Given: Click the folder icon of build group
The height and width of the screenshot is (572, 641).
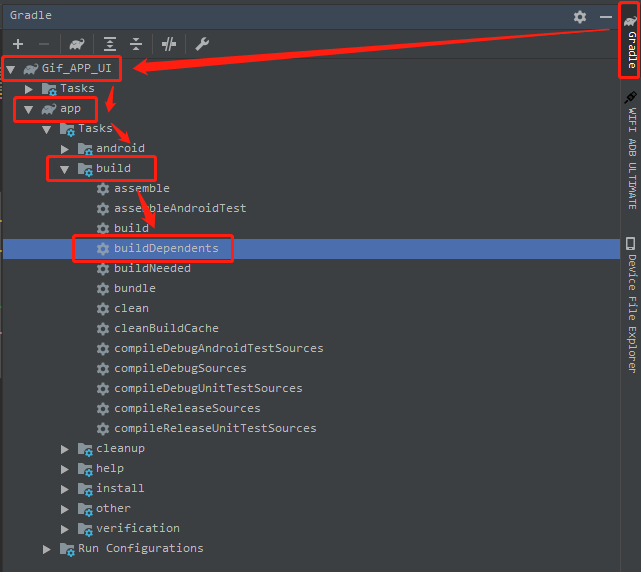Looking at the screenshot, I should click(x=85, y=169).
